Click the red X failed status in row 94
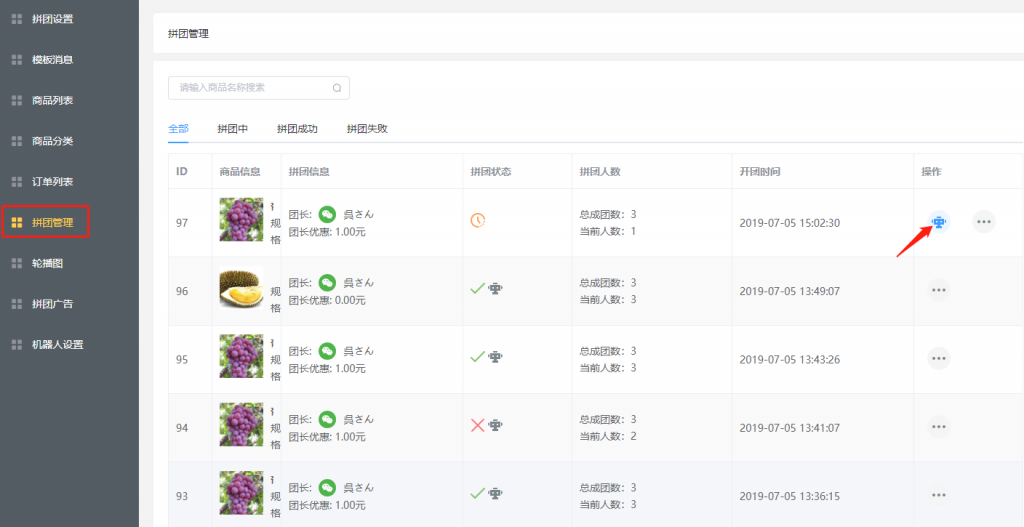Viewport: 1024px width, 527px height. [x=477, y=425]
